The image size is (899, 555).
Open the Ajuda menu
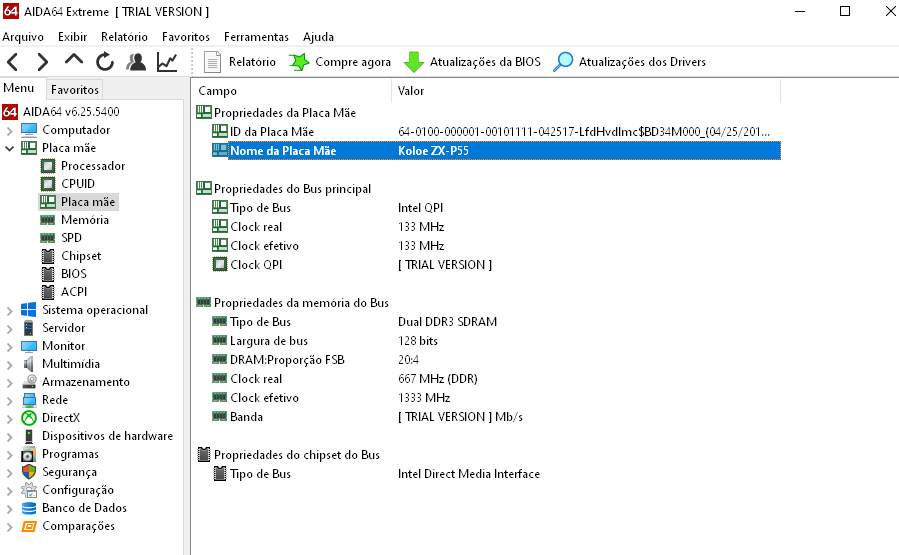[318, 37]
